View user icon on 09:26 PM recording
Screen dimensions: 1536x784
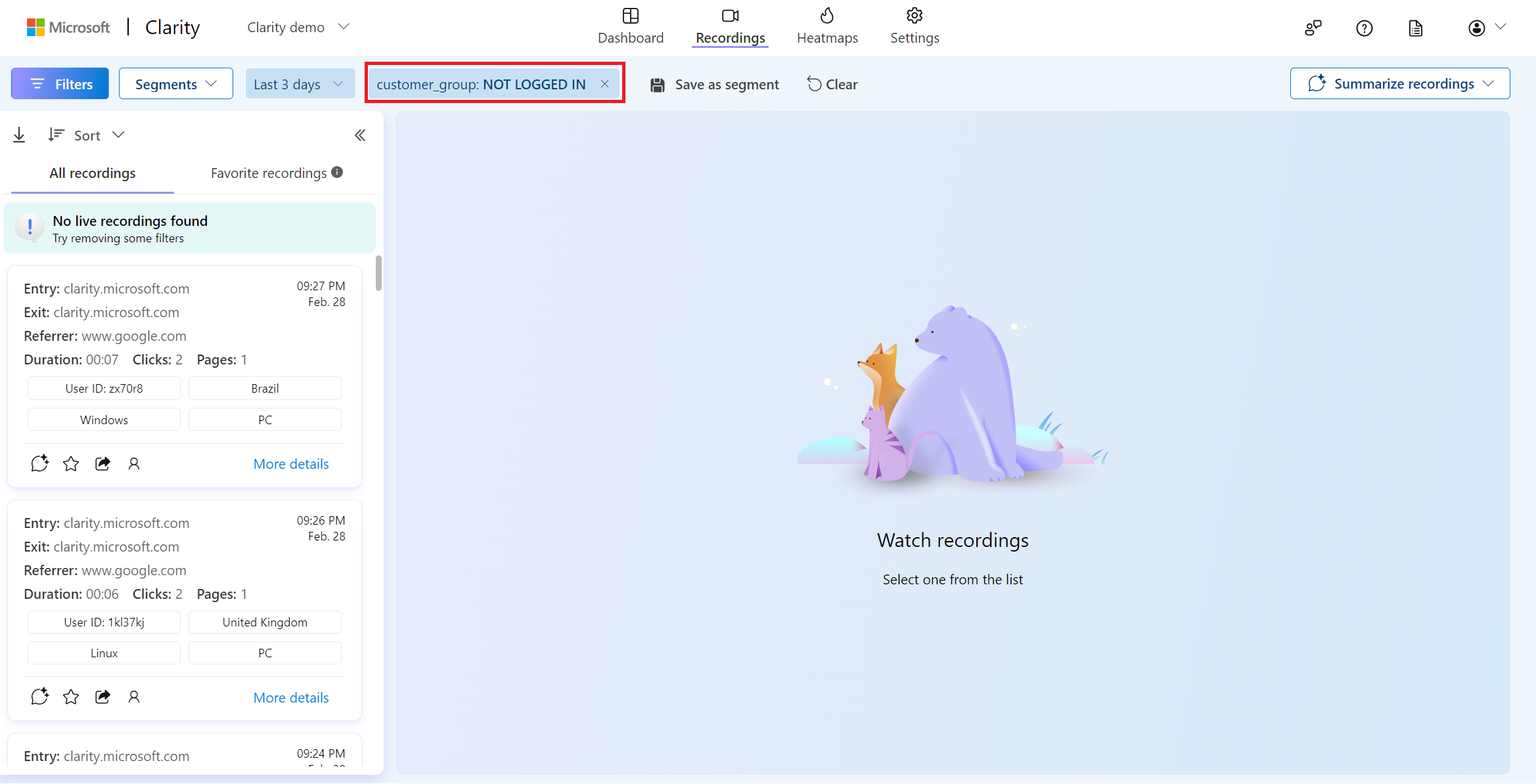pos(134,697)
